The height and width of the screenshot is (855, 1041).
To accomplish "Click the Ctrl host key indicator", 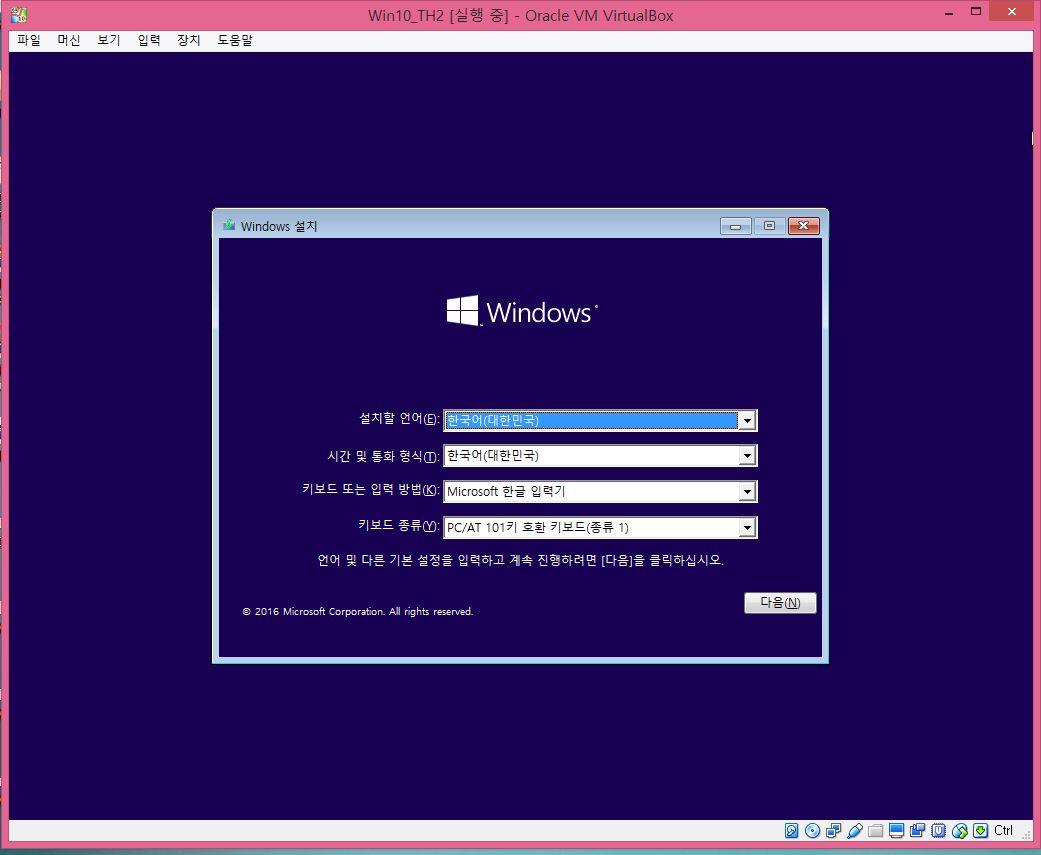I will click(x=1003, y=830).
